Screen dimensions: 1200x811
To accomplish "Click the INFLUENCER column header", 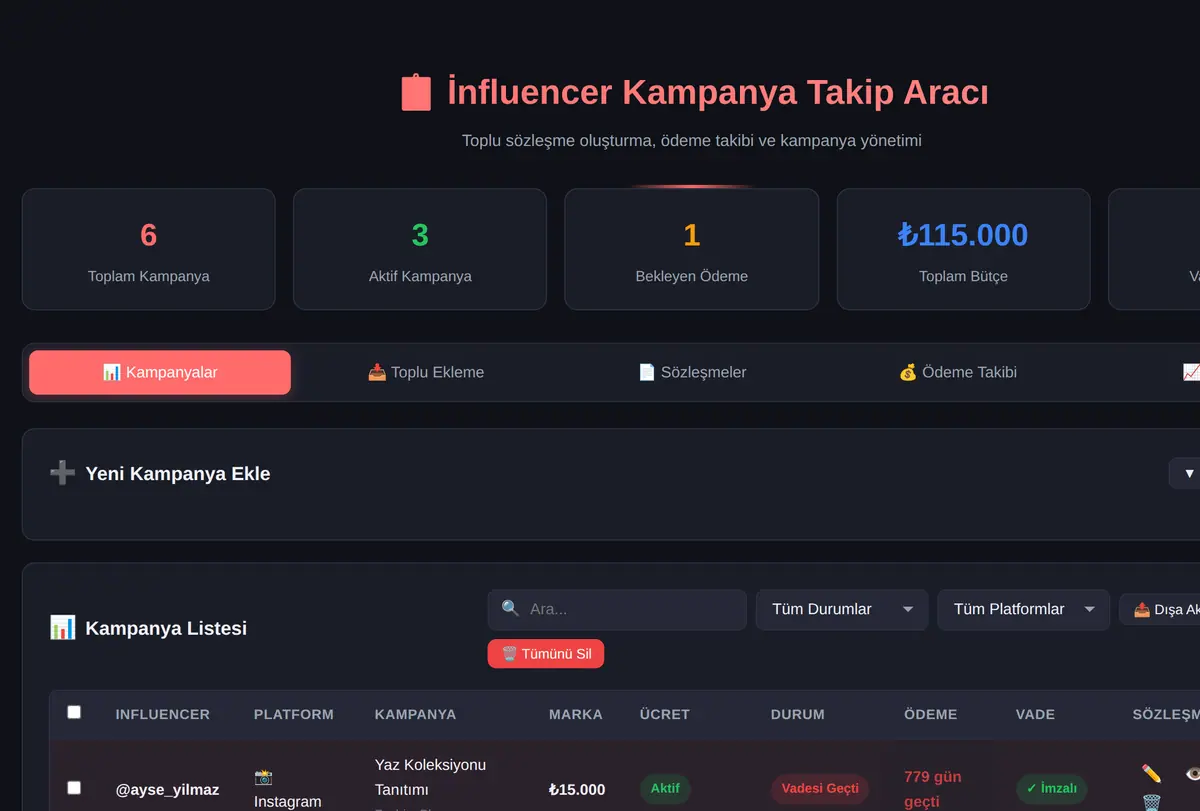I will coord(163,714).
